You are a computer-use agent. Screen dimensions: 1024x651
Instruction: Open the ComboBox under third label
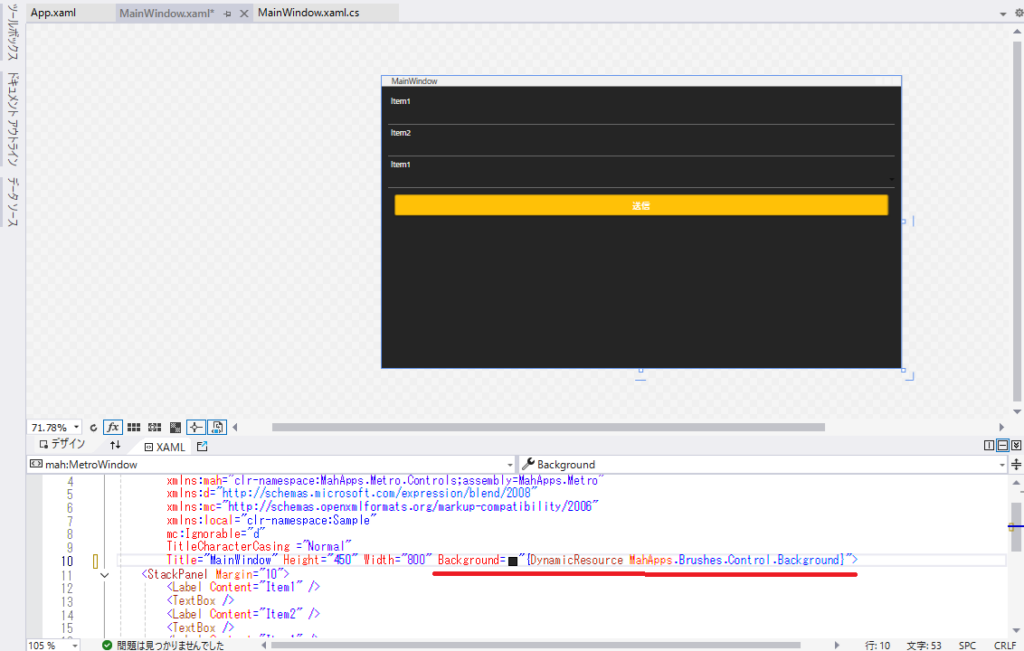click(x=641, y=179)
